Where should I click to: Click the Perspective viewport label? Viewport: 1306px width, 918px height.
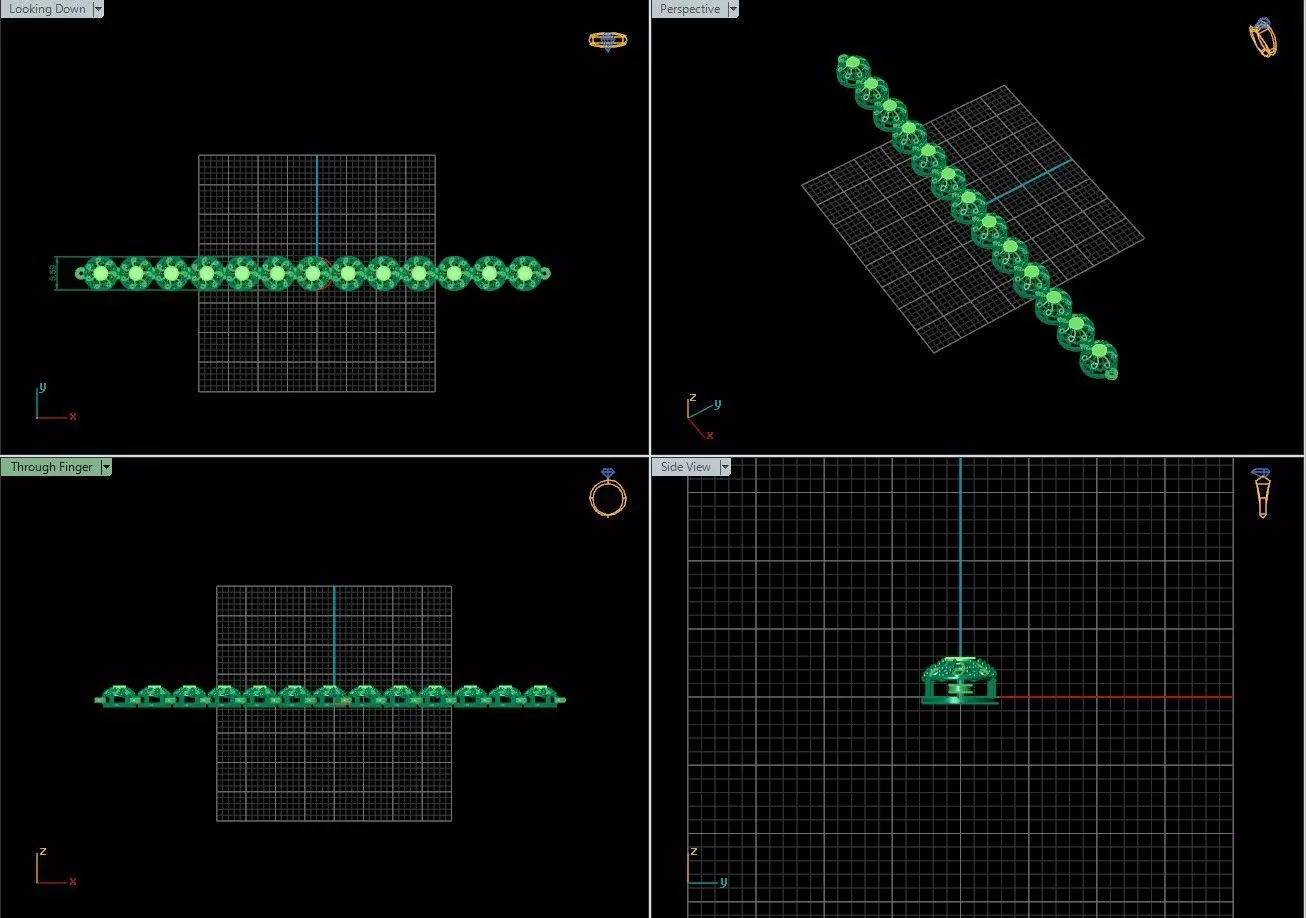coord(690,9)
